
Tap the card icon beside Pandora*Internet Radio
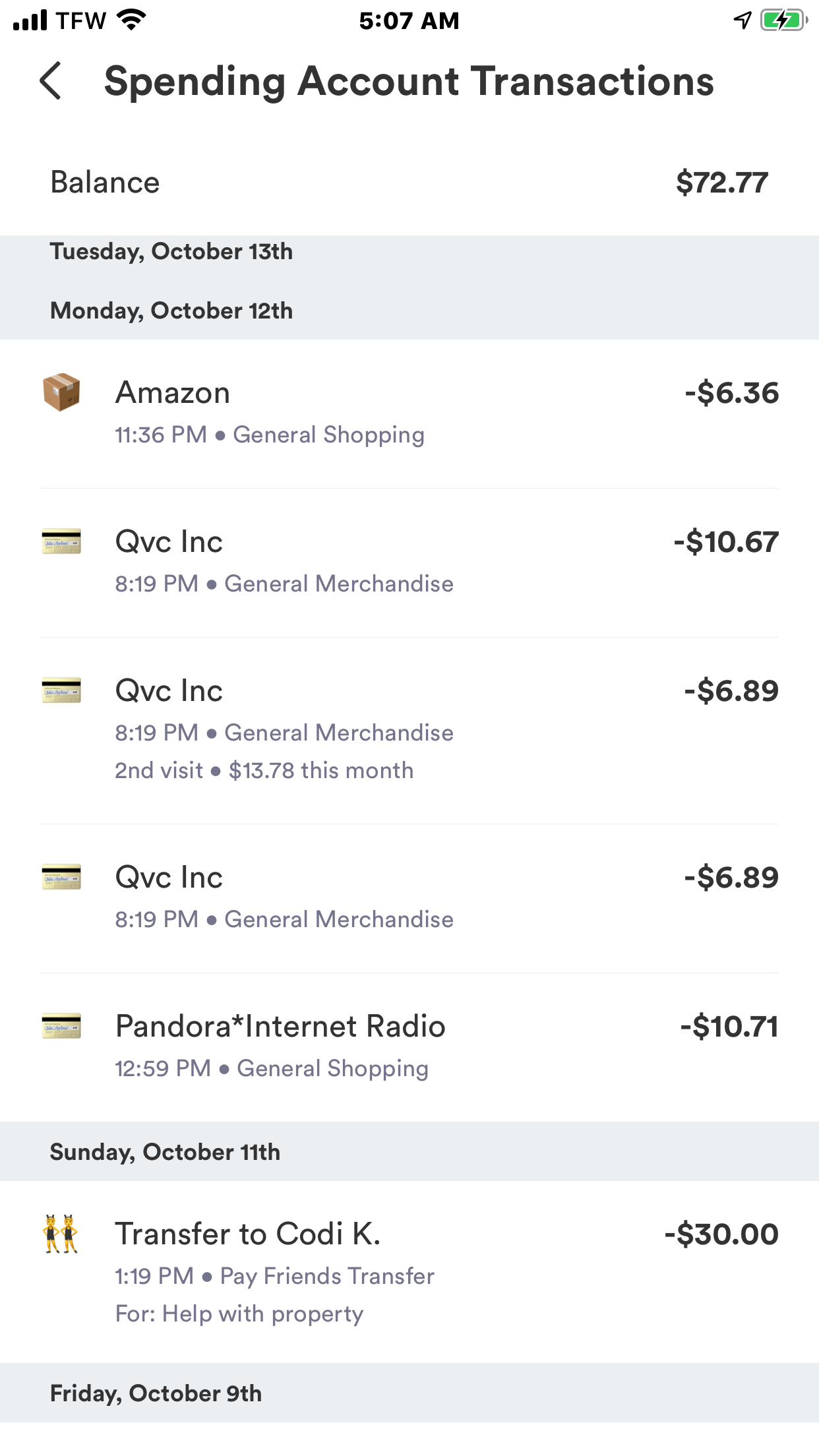pyautogui.click(x=61, y=1027)
